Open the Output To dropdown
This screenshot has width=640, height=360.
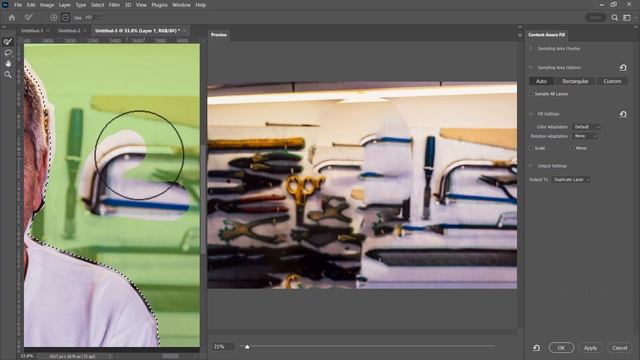571,180
